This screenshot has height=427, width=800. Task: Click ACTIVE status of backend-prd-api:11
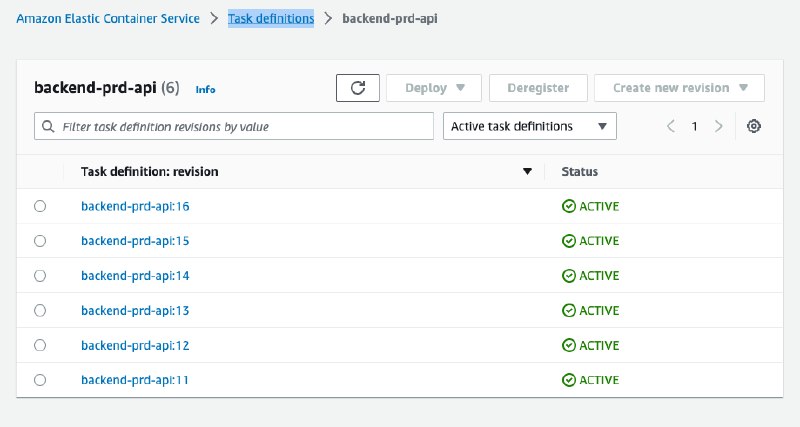[x=590, y=380]
